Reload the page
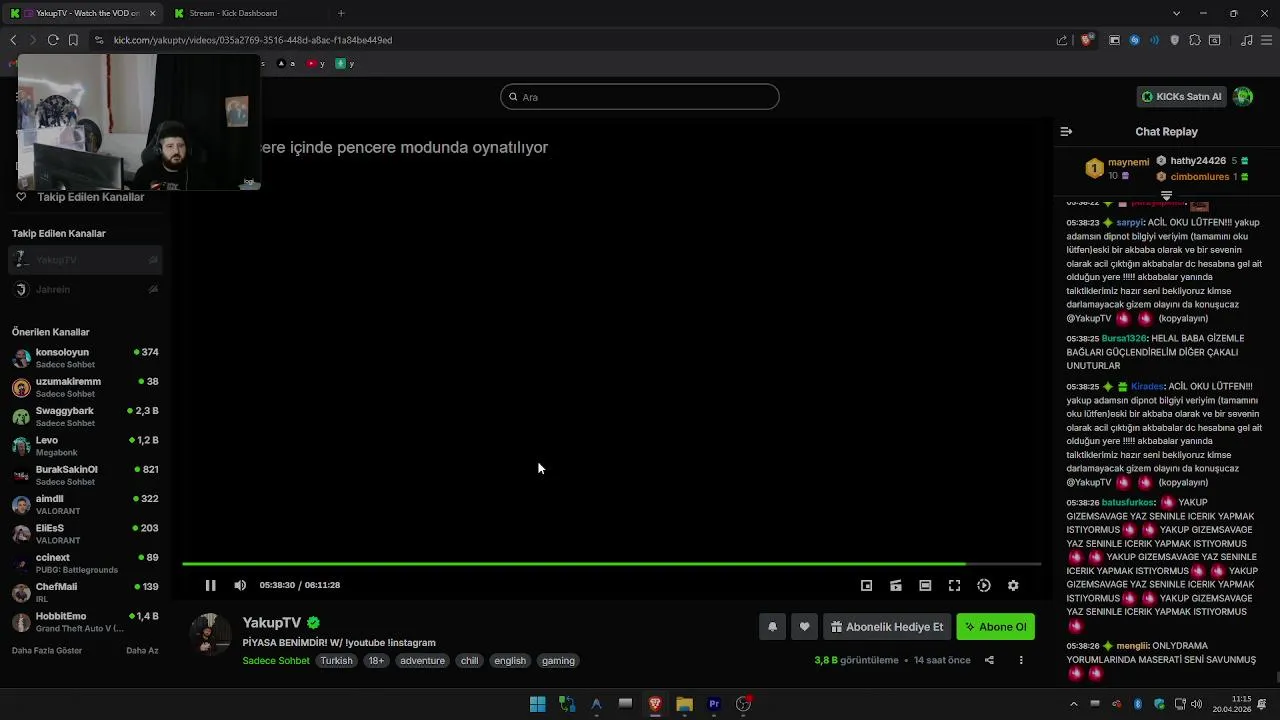The width and height of the screenshot is (1280, 720). (53, 40)
